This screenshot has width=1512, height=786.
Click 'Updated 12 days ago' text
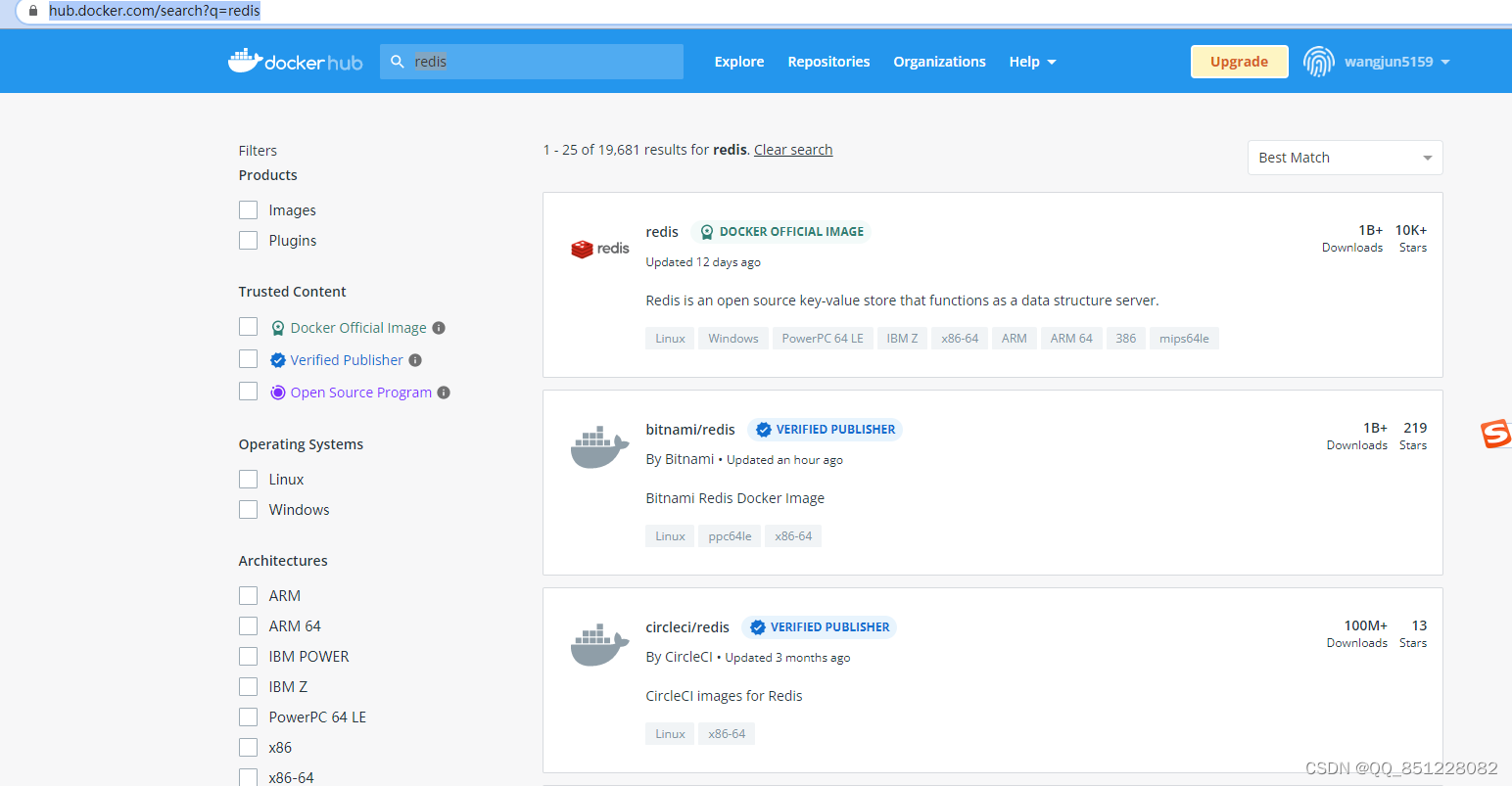coord(703,262)
